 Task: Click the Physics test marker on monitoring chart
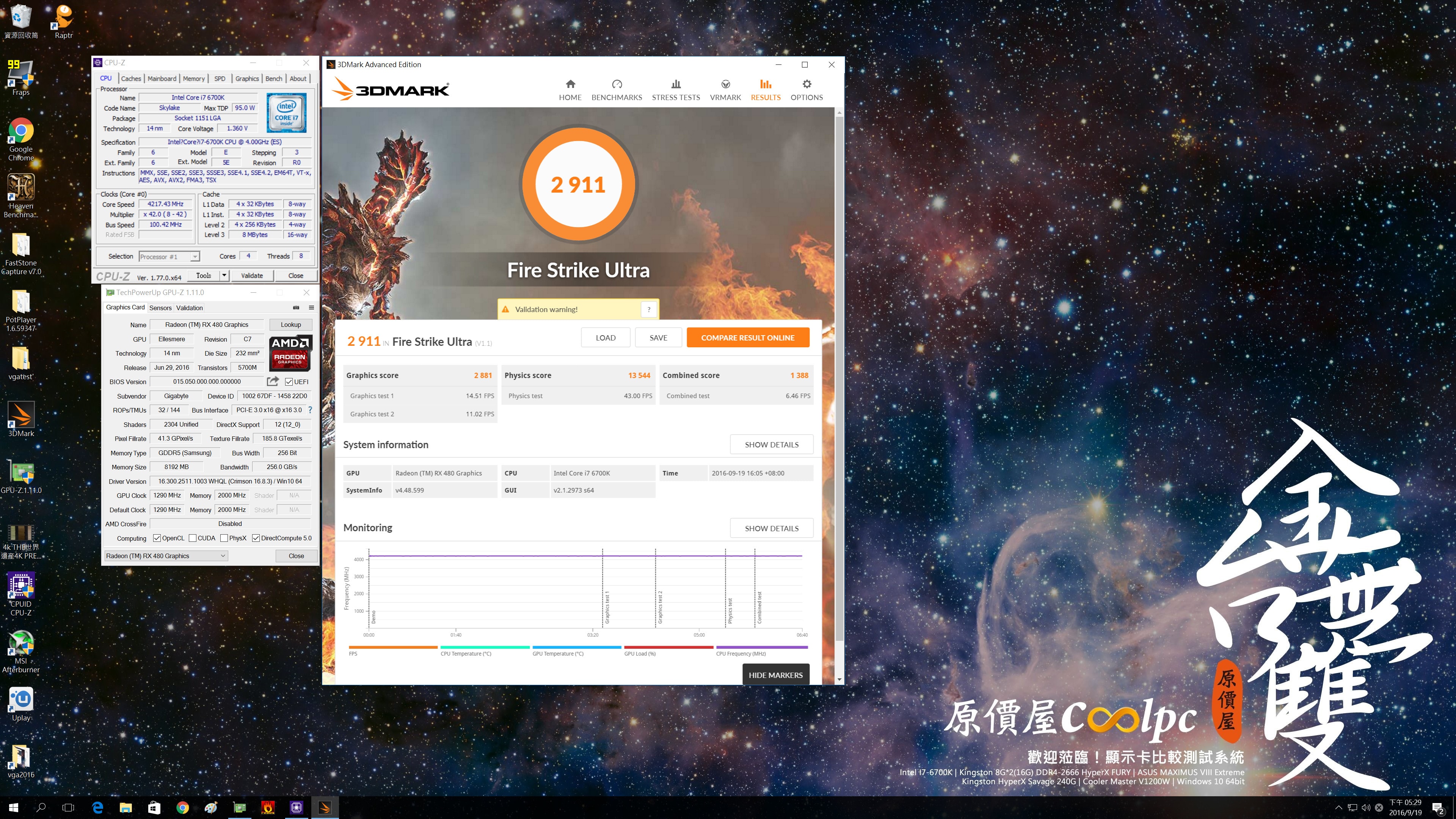coord(730,611)
